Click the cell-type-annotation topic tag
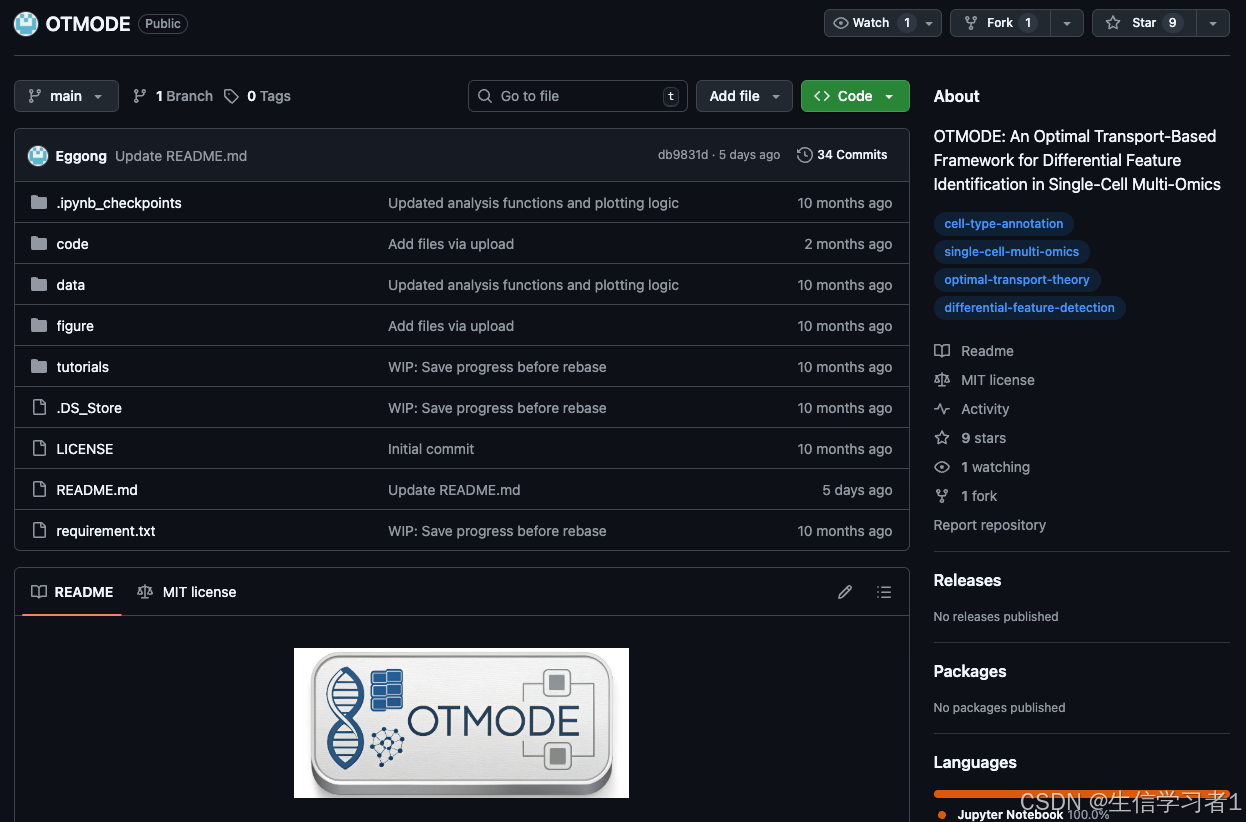Image resolution: width=1246 pixels, height=822 pixels. tap(1004, 224)
